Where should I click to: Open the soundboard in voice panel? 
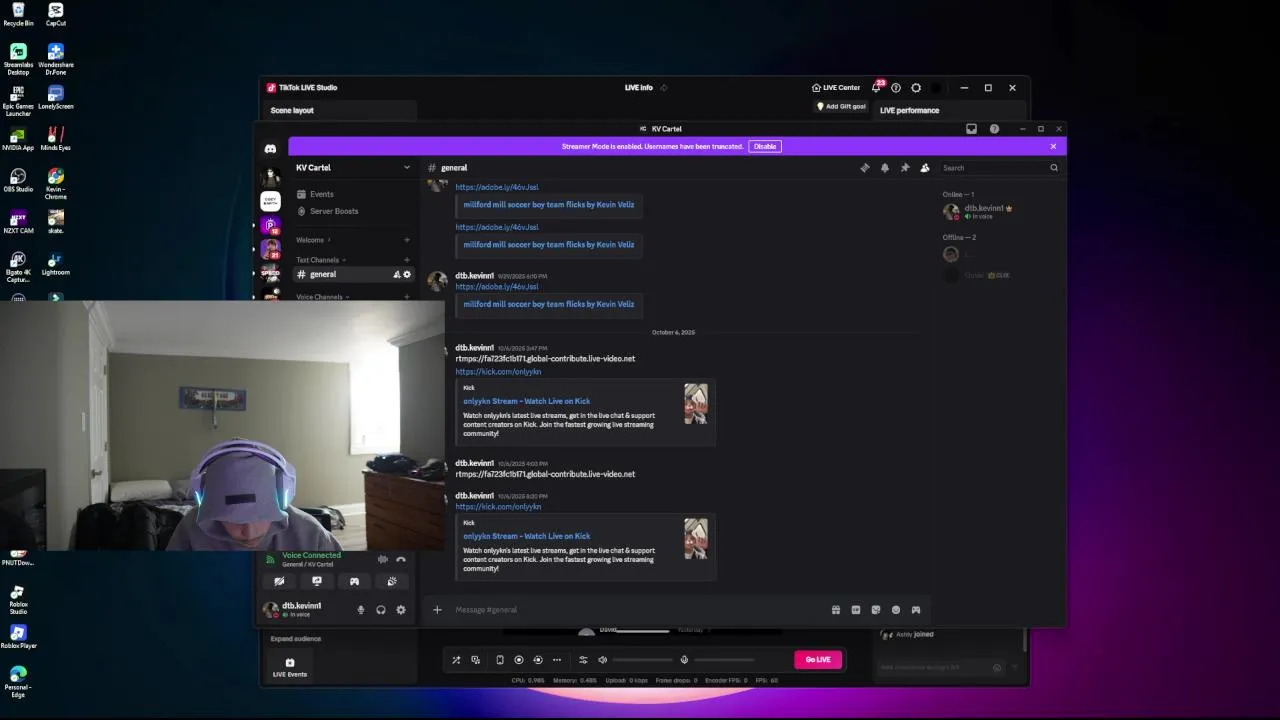pyautogui.click(x=392, y=581)
